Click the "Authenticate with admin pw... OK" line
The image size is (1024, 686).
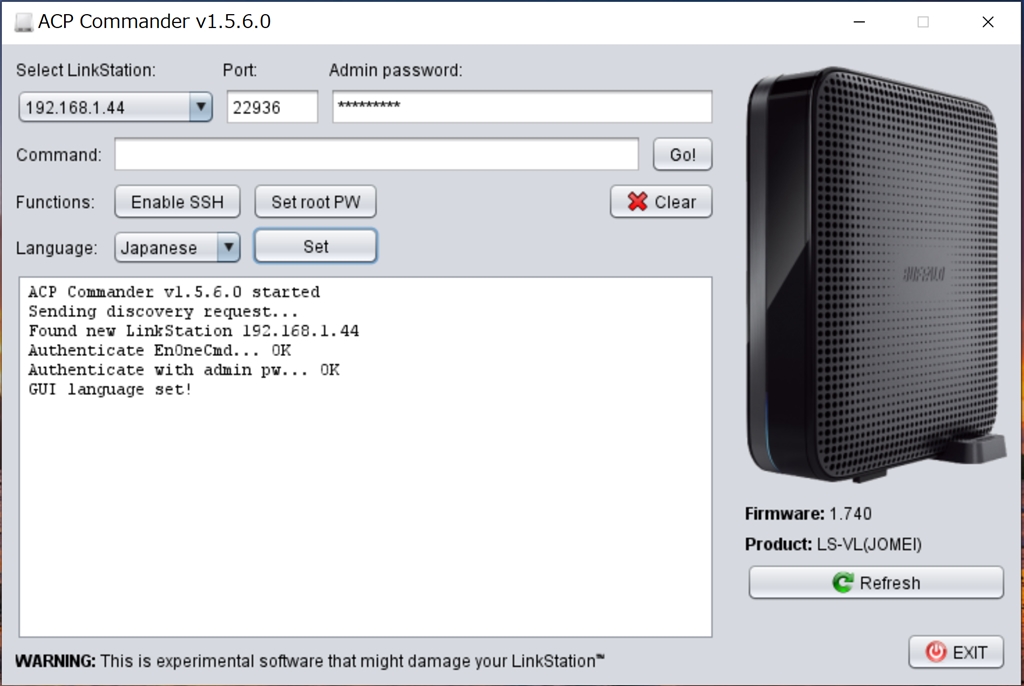click(x=184, y=370)
